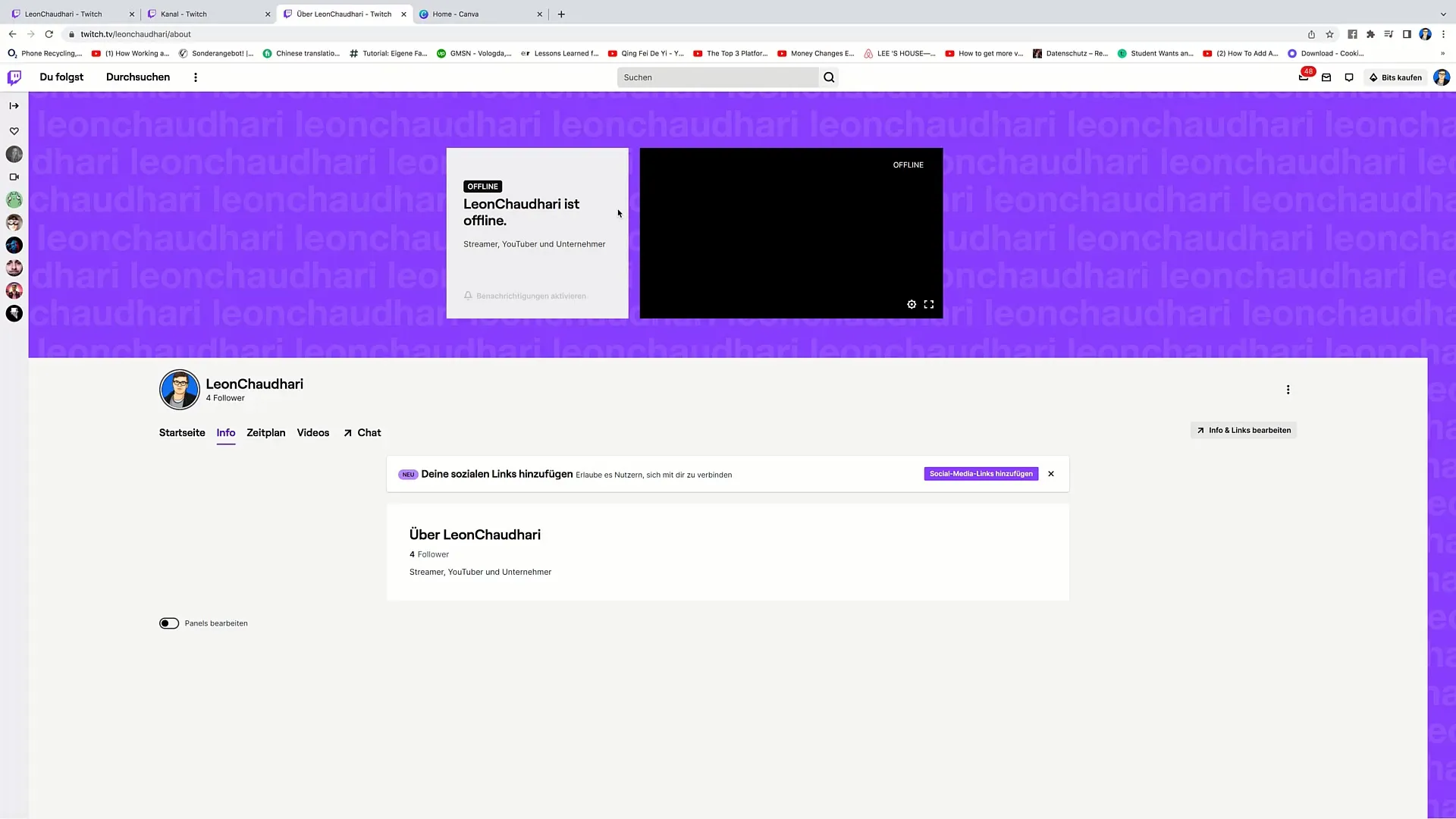Dismiss the social links banner
This screenshot has height=819, width=1456.
[1051, 474]
